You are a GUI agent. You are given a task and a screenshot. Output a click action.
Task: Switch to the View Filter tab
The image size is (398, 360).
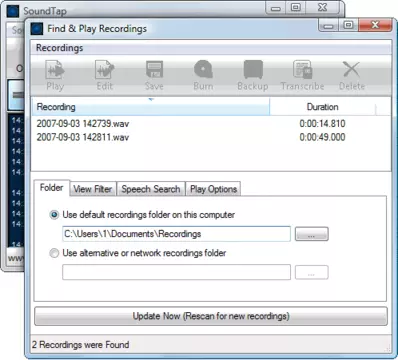[93, 189]
